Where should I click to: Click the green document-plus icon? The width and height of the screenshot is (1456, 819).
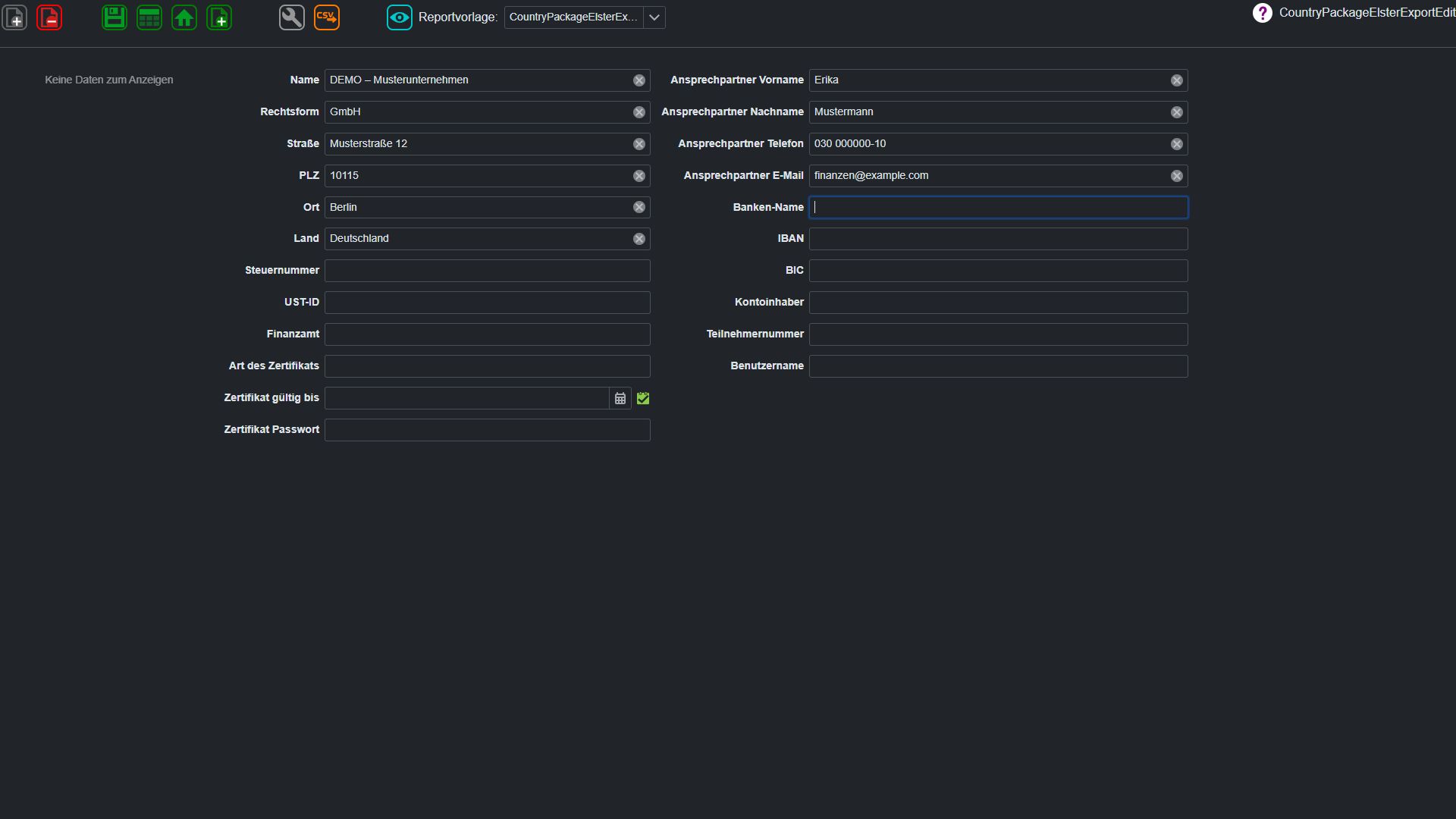coord(219,17)
